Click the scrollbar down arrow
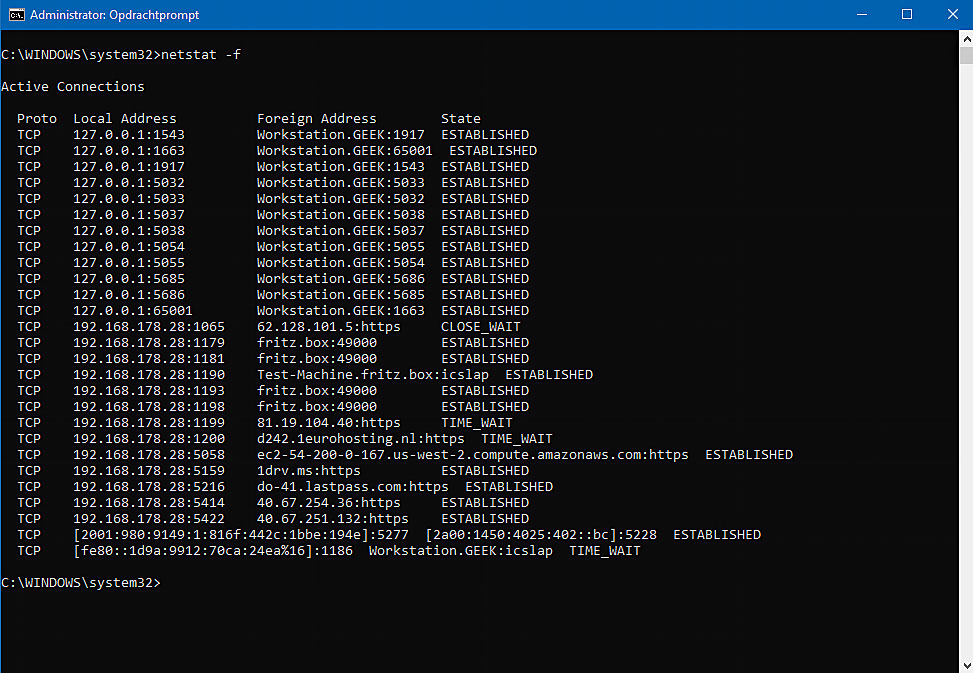973x673 pixels. pos(966,666)
